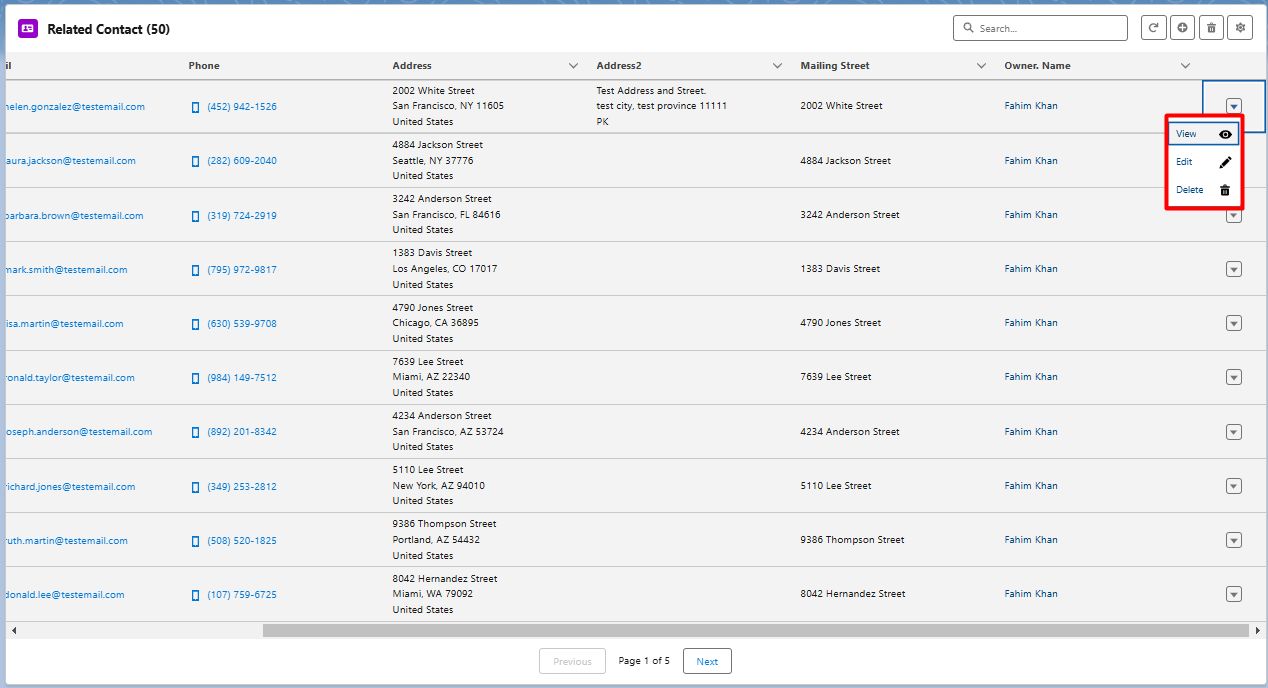Click address cell 'Chicago, CA 36895'
This screenshot has width=1268, height=688.
436,323
